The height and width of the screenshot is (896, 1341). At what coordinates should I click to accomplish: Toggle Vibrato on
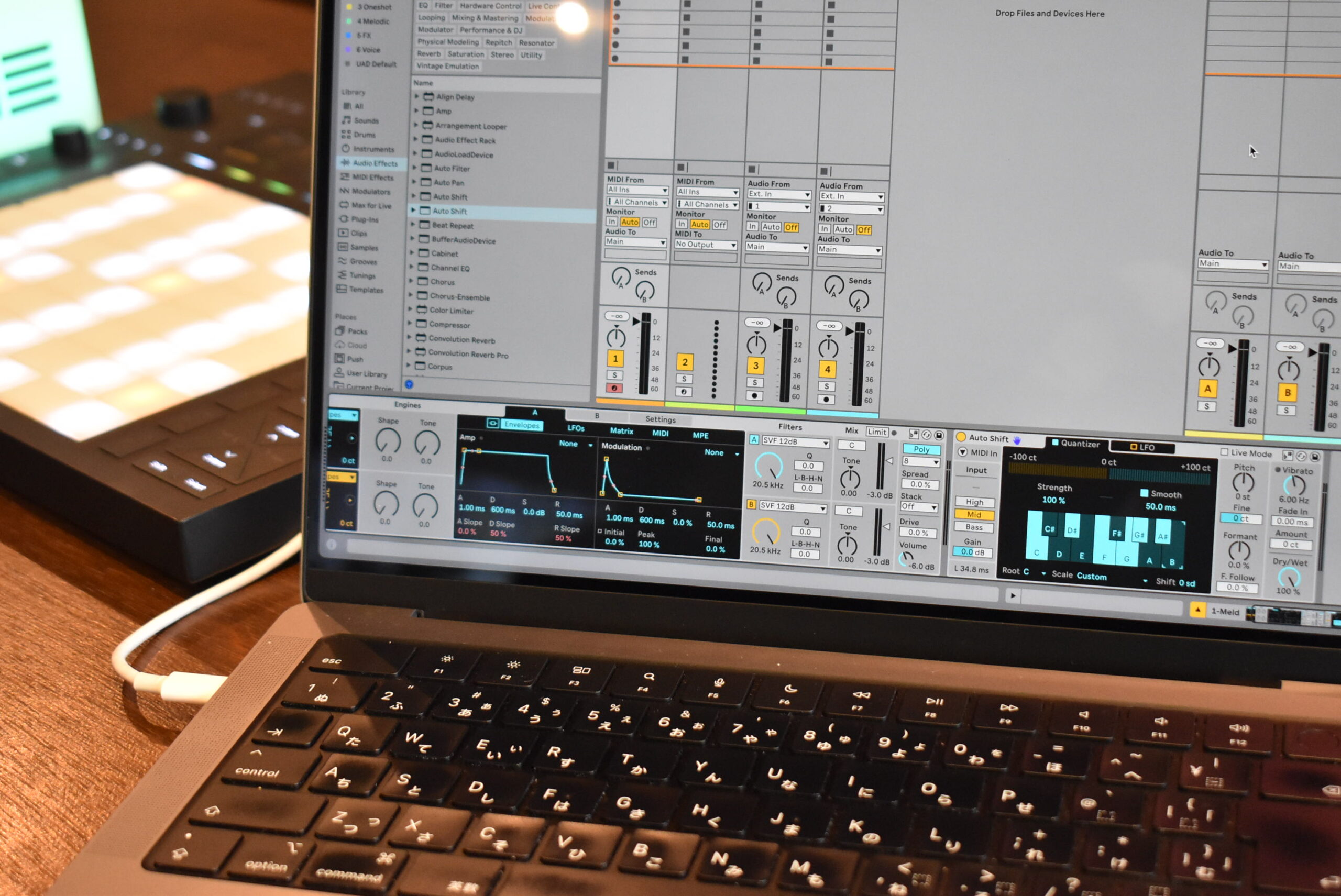coord(1278,470)
